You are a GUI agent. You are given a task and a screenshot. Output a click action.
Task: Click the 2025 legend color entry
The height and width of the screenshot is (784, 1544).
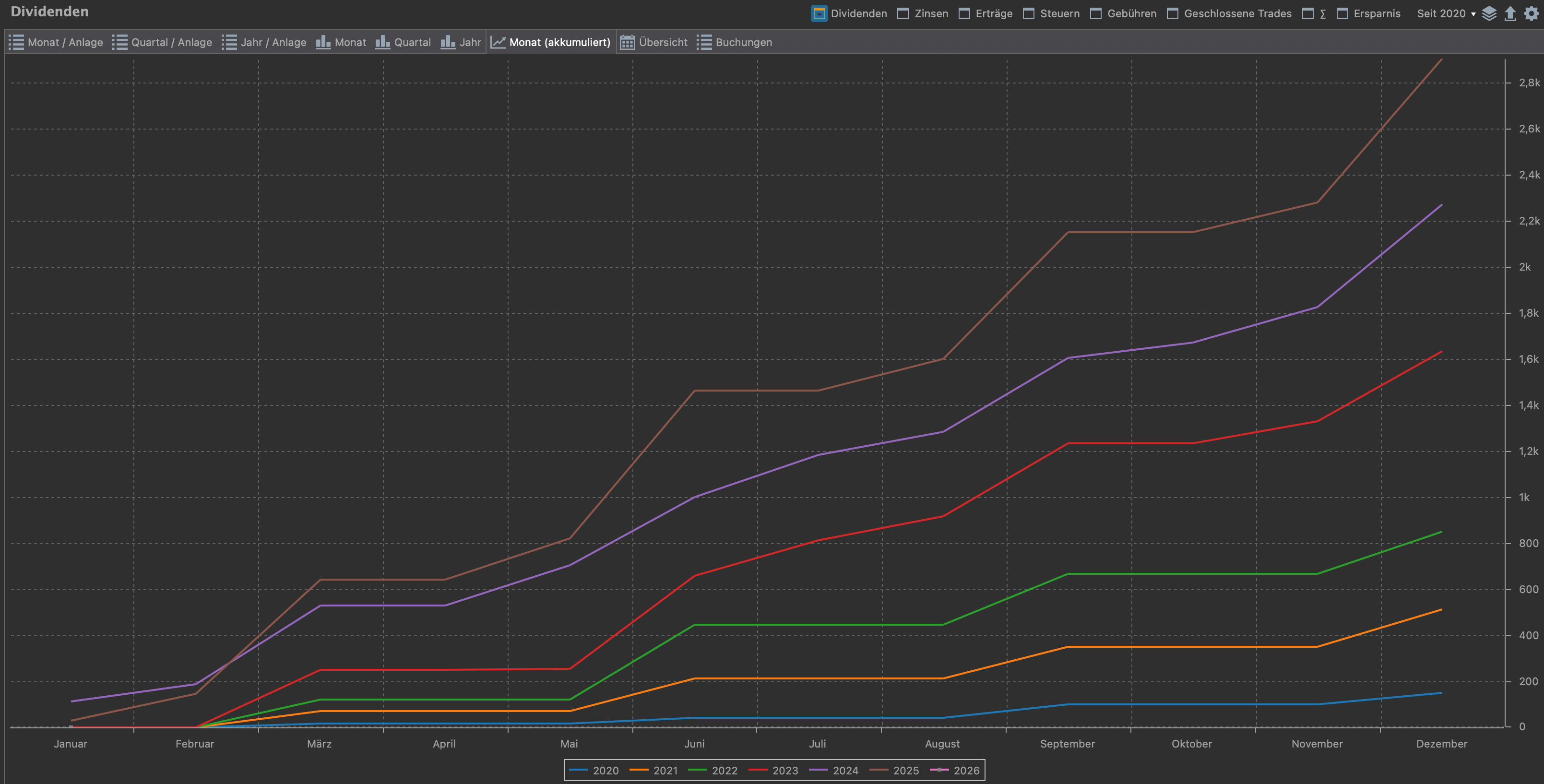coord(894,770)
